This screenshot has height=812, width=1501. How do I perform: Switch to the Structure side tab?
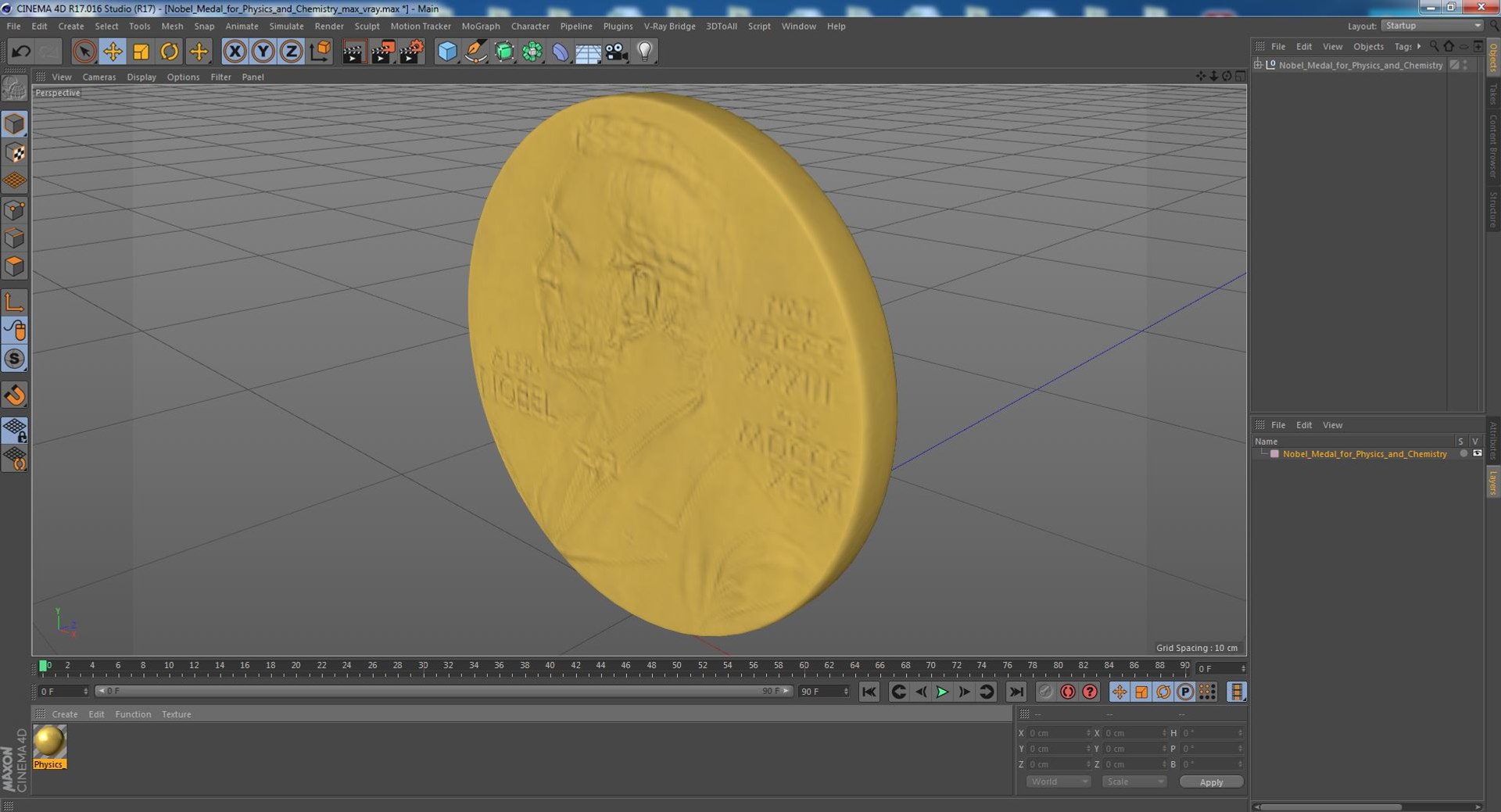coord(1492,209)
